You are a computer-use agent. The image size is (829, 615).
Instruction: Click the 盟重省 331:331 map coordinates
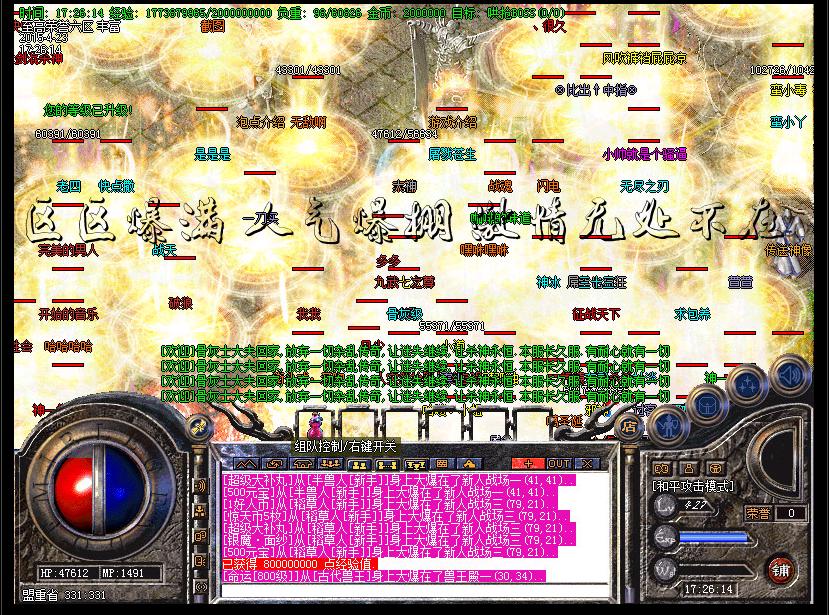[x=64, y=595]
